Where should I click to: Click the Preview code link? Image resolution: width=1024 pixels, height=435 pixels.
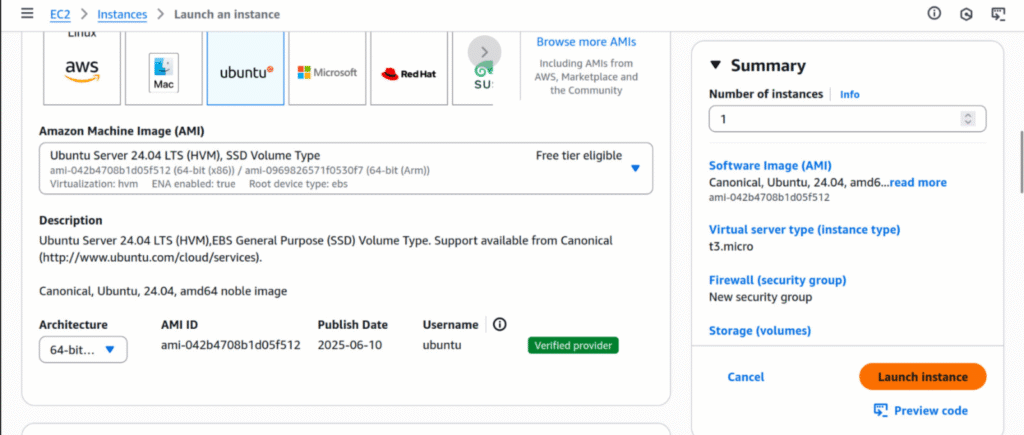click(x=931, y=410)
